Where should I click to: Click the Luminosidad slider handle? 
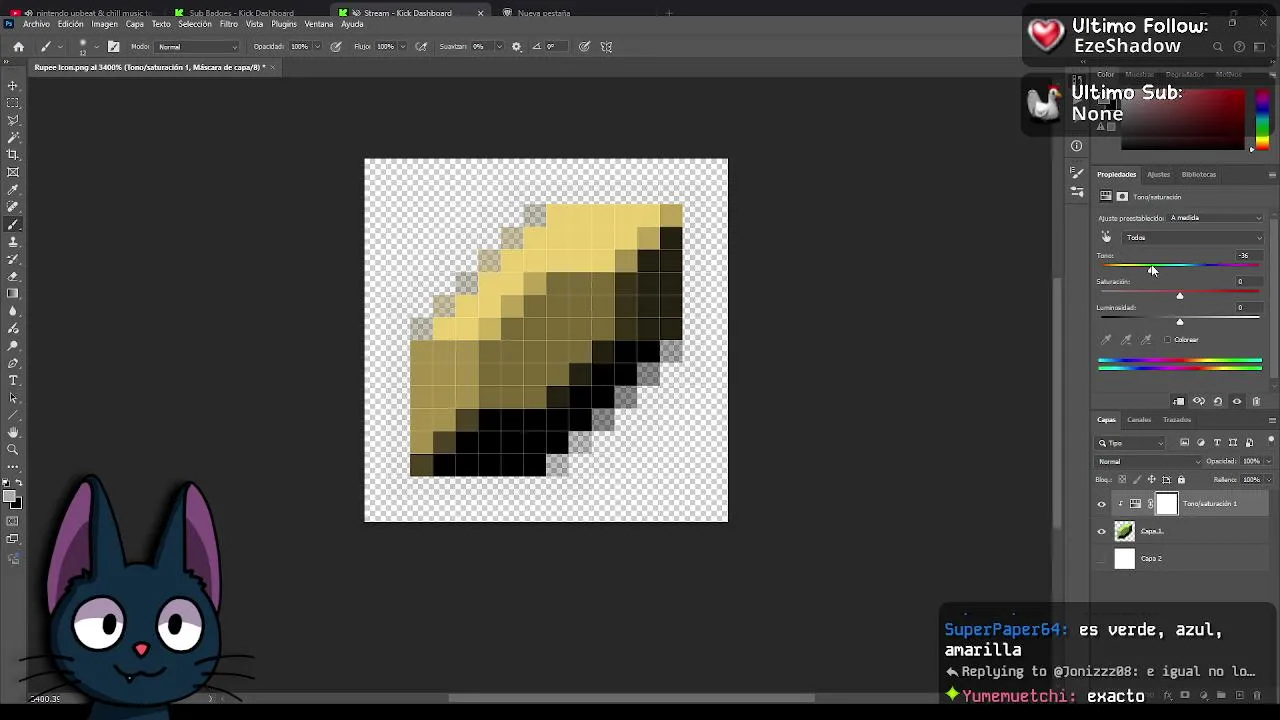pos(1180,322)
